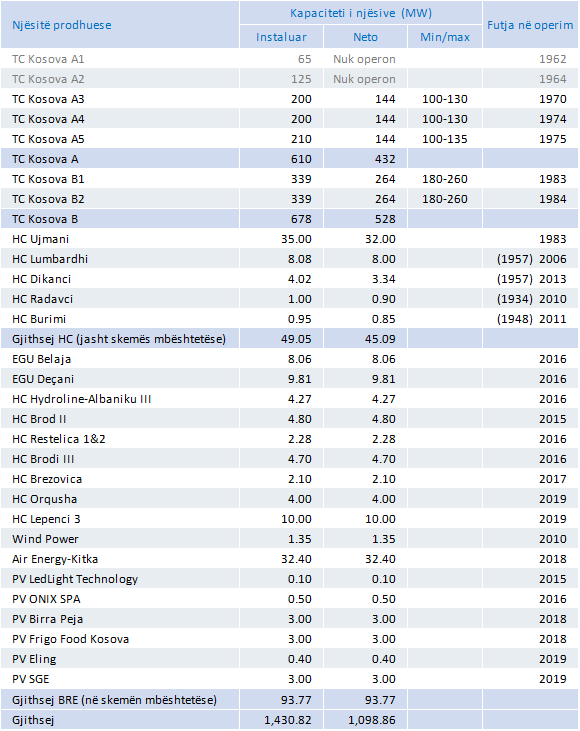The height and width of the screenshot is (731, 580).
Task: Select the 'PV ONIX SPA' row label
Action: pyautogui.click(x=46, y=600)
